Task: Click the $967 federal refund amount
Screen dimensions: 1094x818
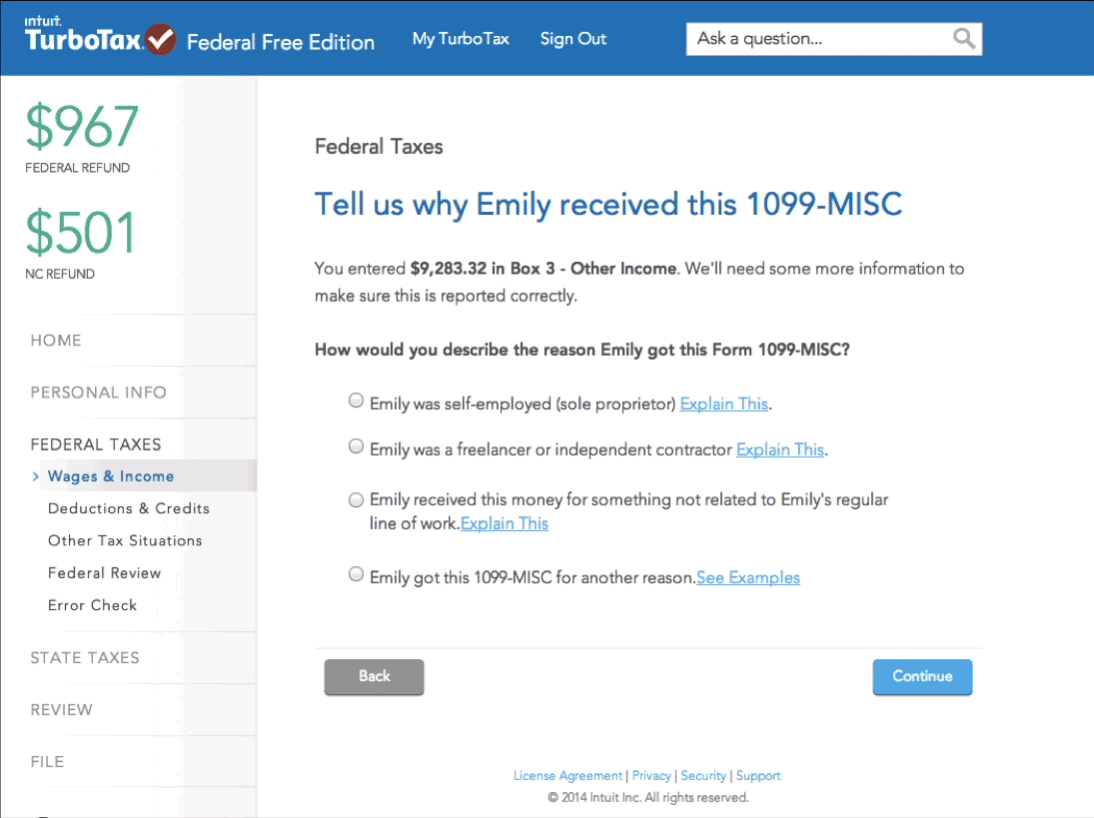Action: tap(82, 127)
